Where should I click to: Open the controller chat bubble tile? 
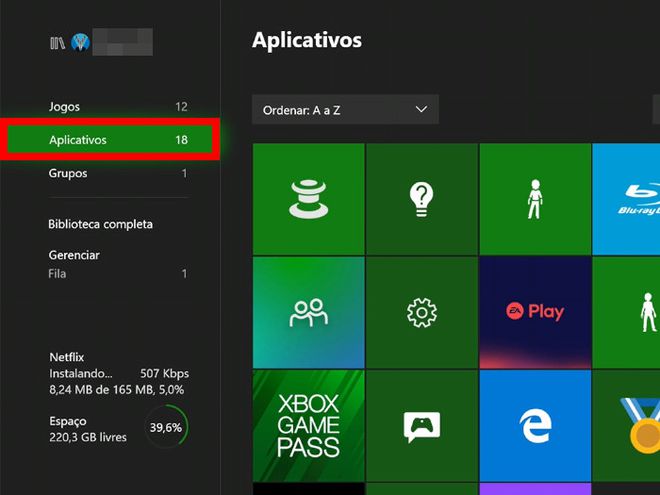[422, 426]
